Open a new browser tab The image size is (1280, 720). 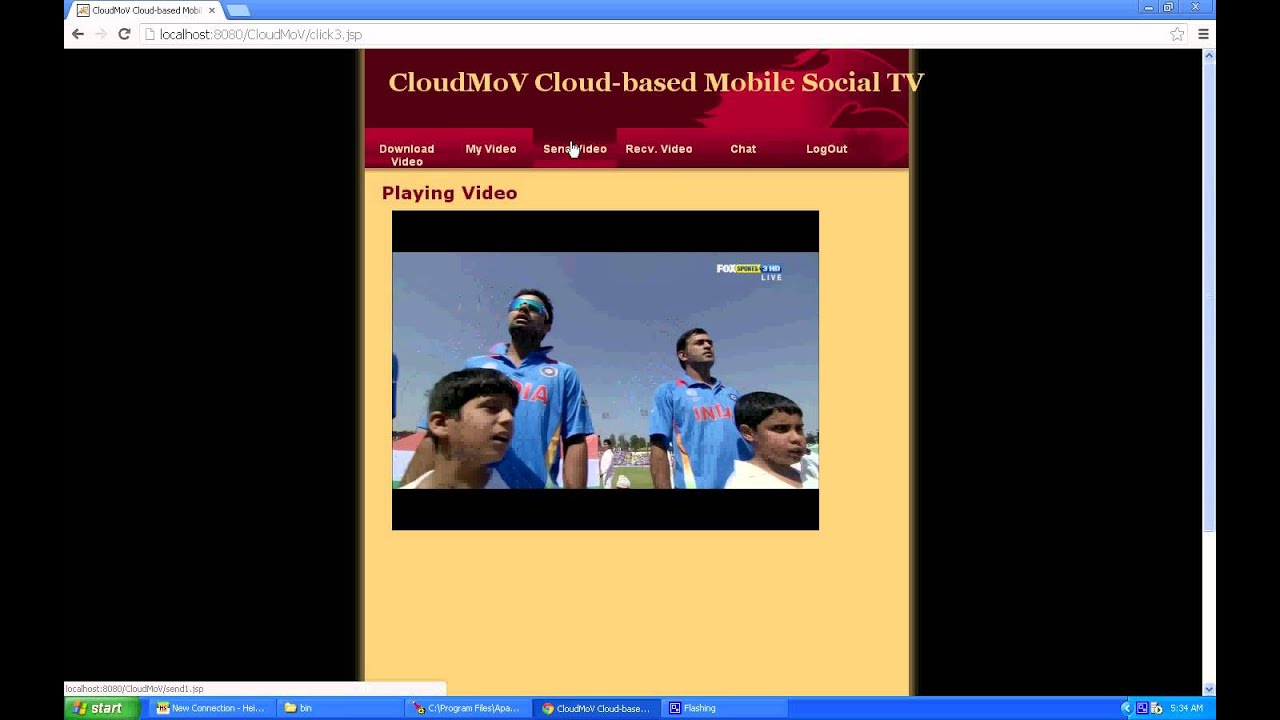point(238,10)
